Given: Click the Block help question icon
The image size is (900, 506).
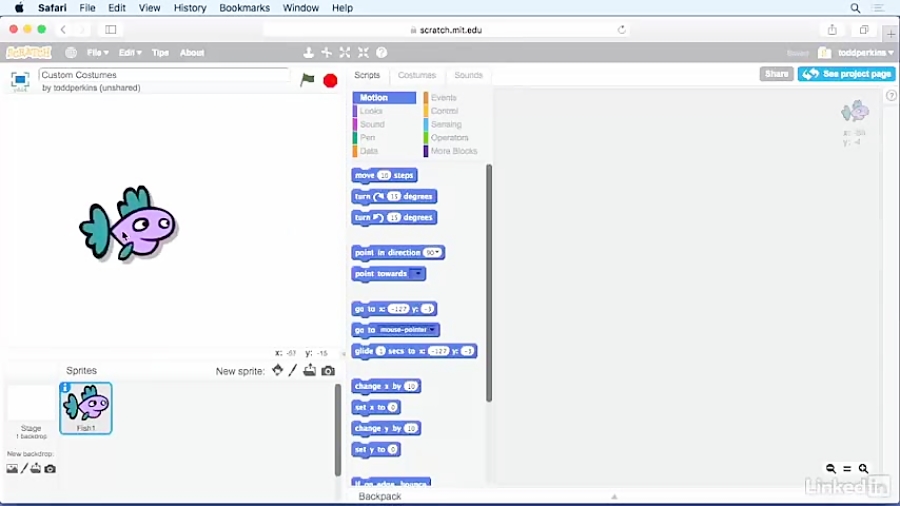Looking at the screenshot, I should [382, 53].
